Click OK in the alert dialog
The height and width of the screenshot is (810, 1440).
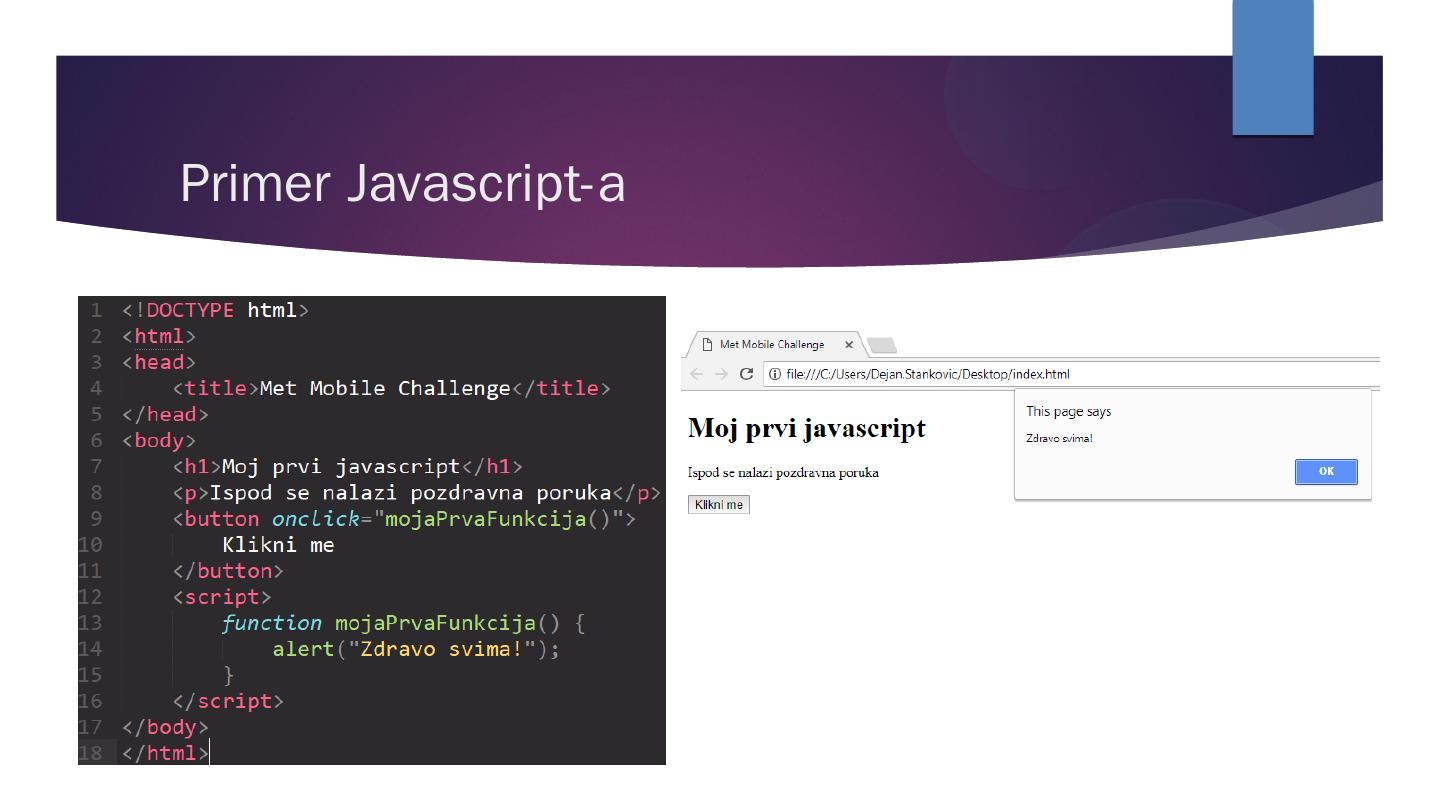[x=1326, y=472]
